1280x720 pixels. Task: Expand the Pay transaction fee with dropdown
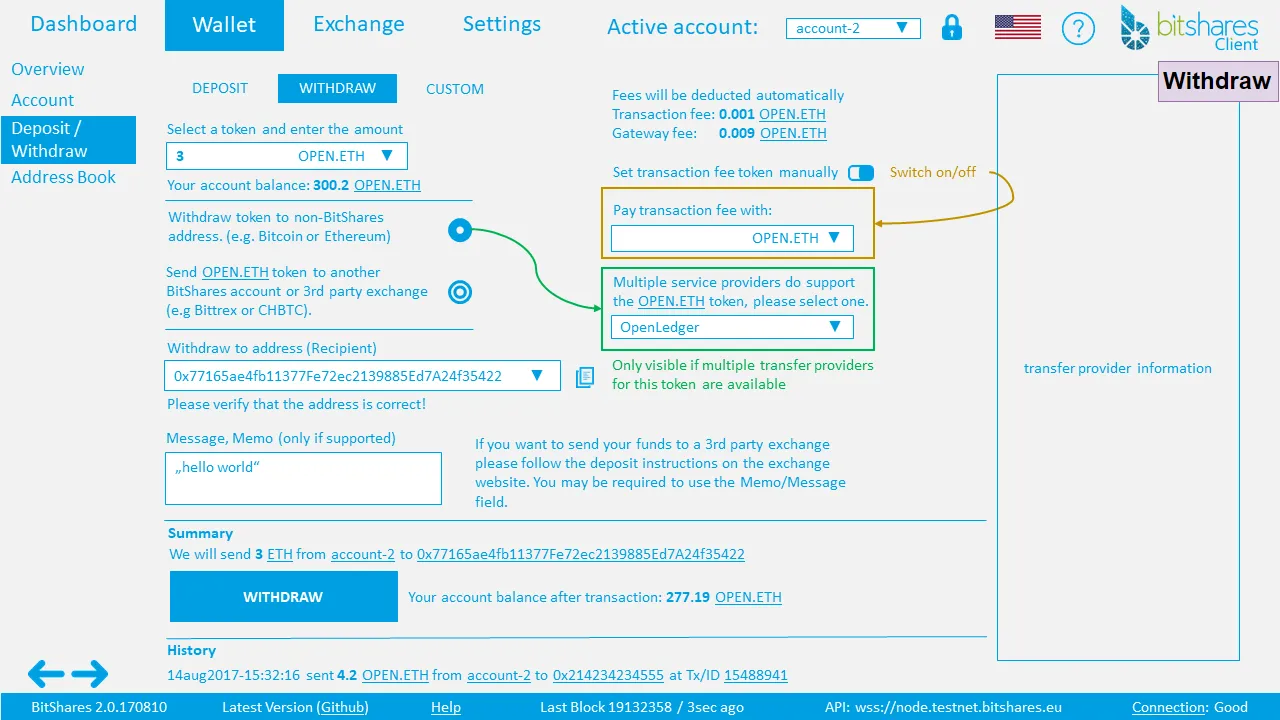tap(732, 238)
